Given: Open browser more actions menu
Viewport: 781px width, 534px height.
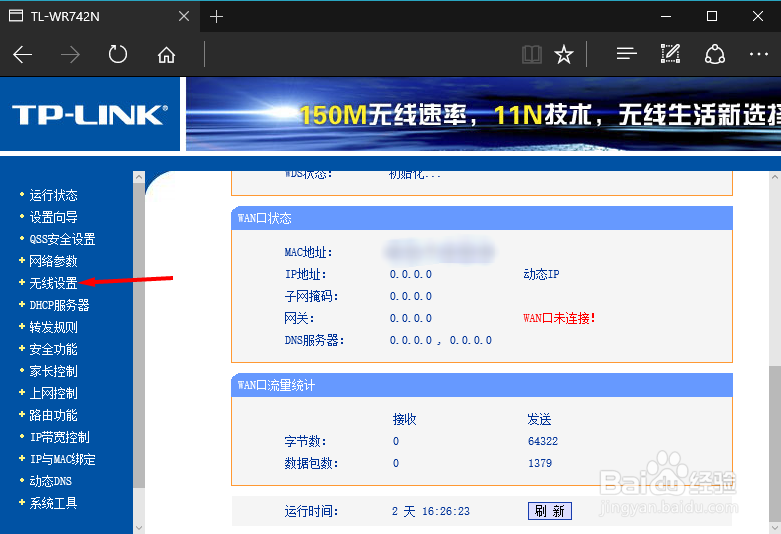Looking at the screenshot, I should (x=759, y=54).
